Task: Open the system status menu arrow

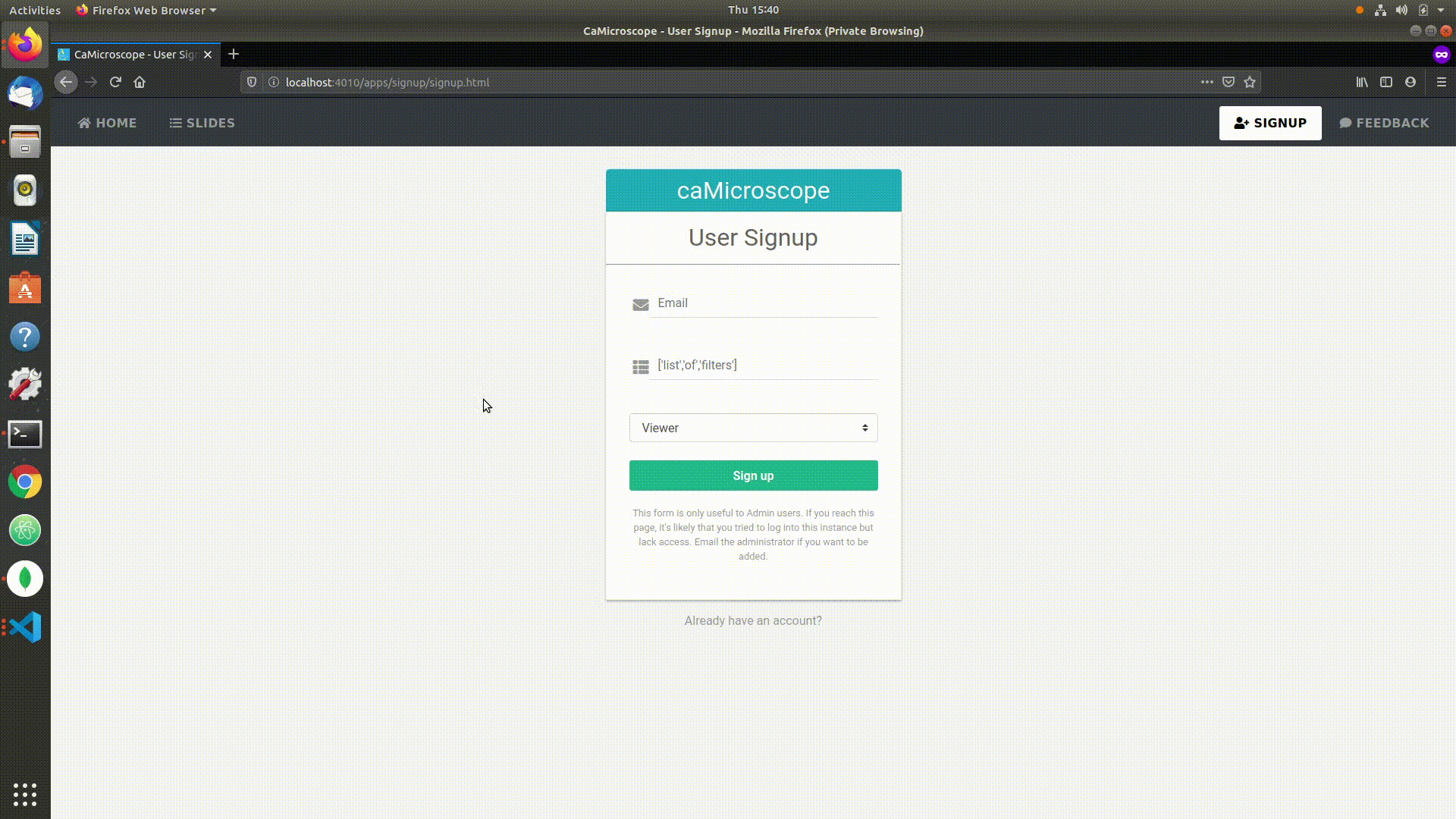Action: tap(1441, 10)
